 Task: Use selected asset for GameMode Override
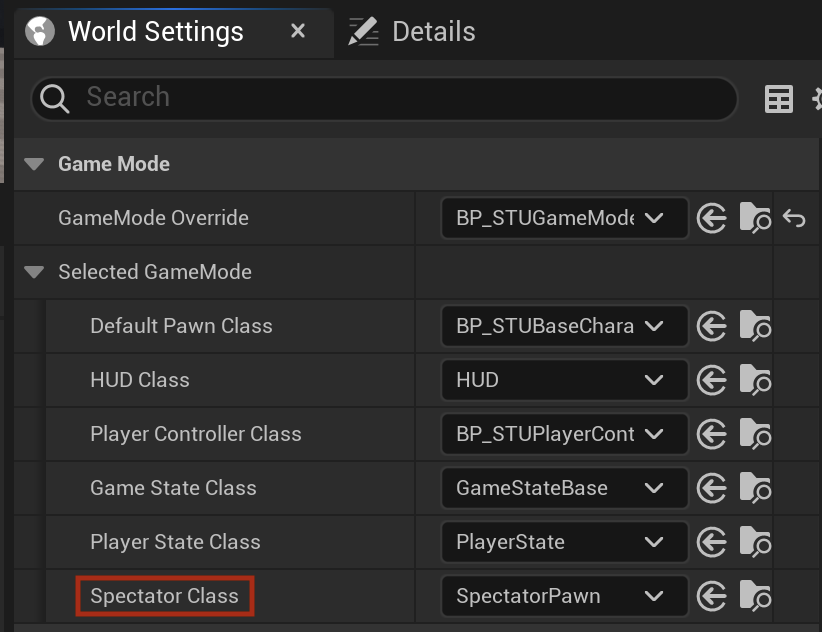pyautogui.click(x=711, y=218)
